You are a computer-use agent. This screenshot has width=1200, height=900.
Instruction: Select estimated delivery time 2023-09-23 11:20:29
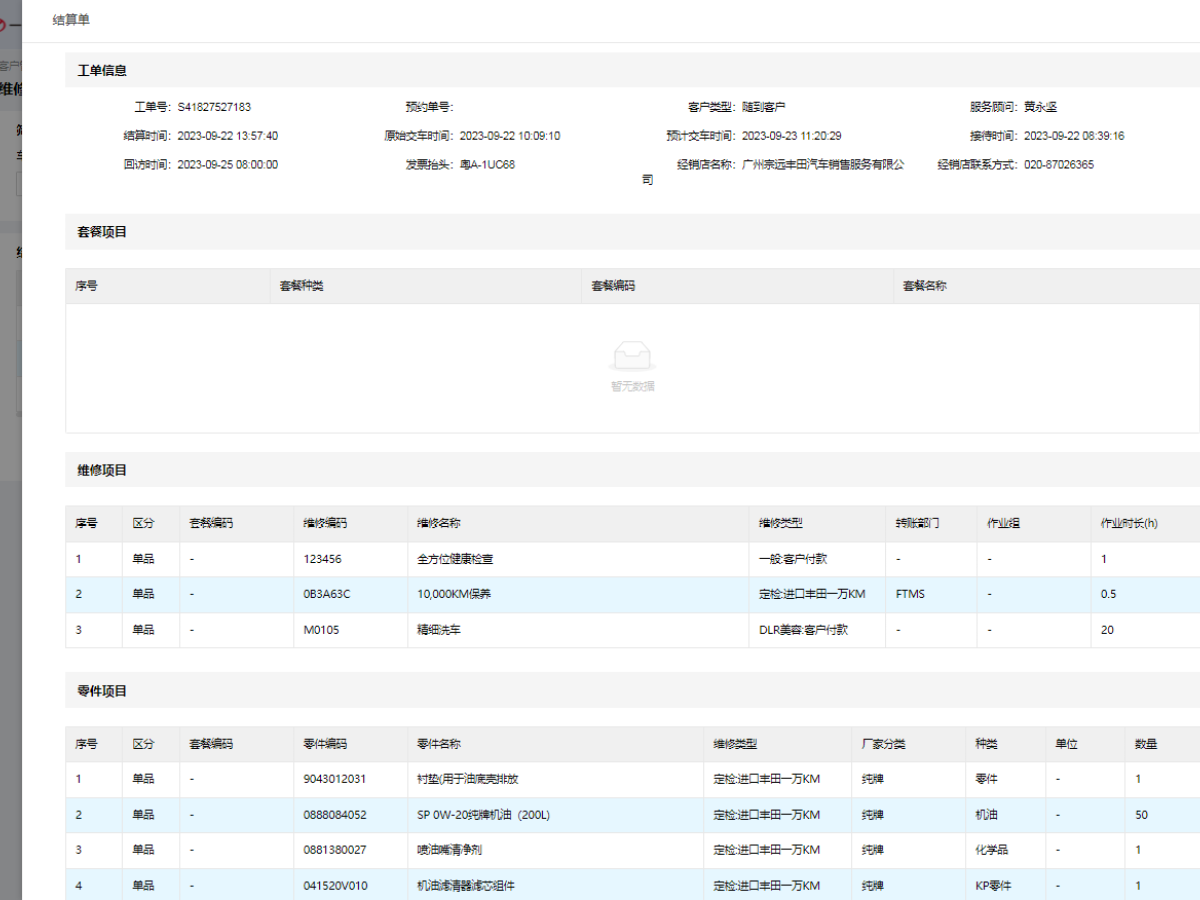click(x=792, y=136)
